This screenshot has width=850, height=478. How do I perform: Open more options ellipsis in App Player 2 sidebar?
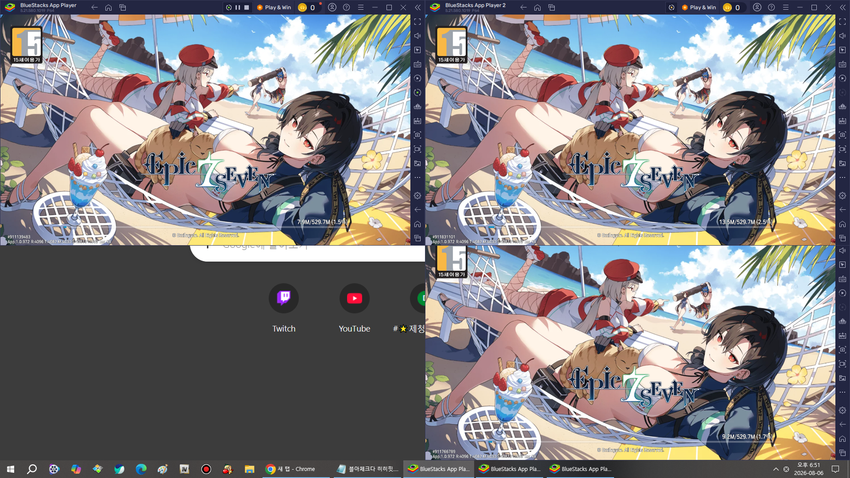tap(842, 177)
